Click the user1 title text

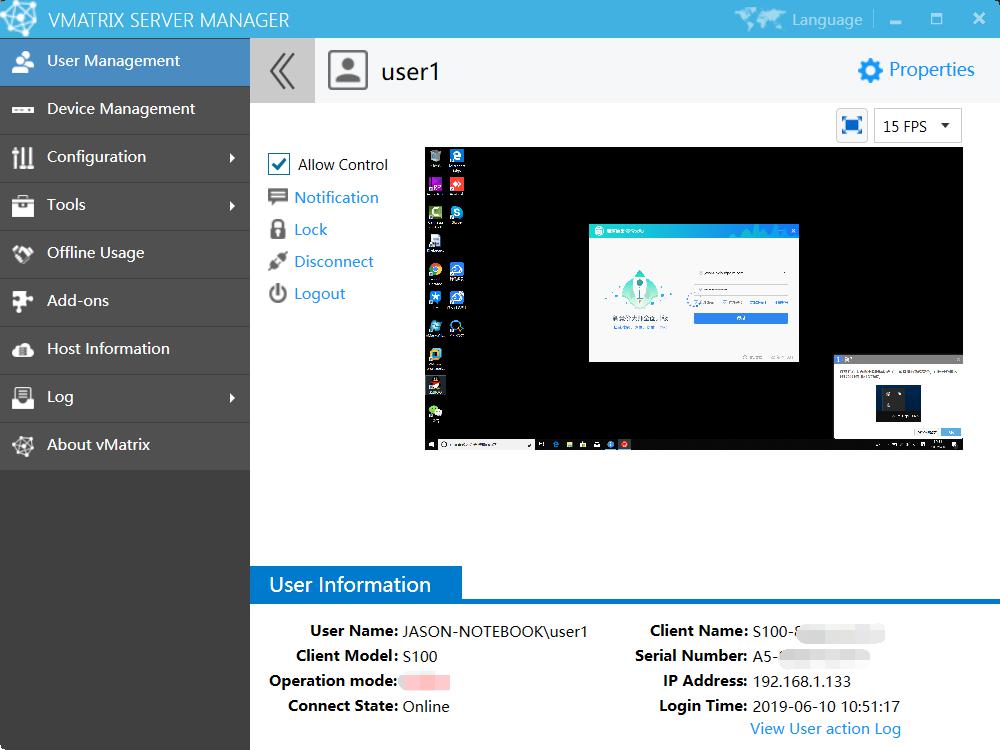click(x=410, y=71)
